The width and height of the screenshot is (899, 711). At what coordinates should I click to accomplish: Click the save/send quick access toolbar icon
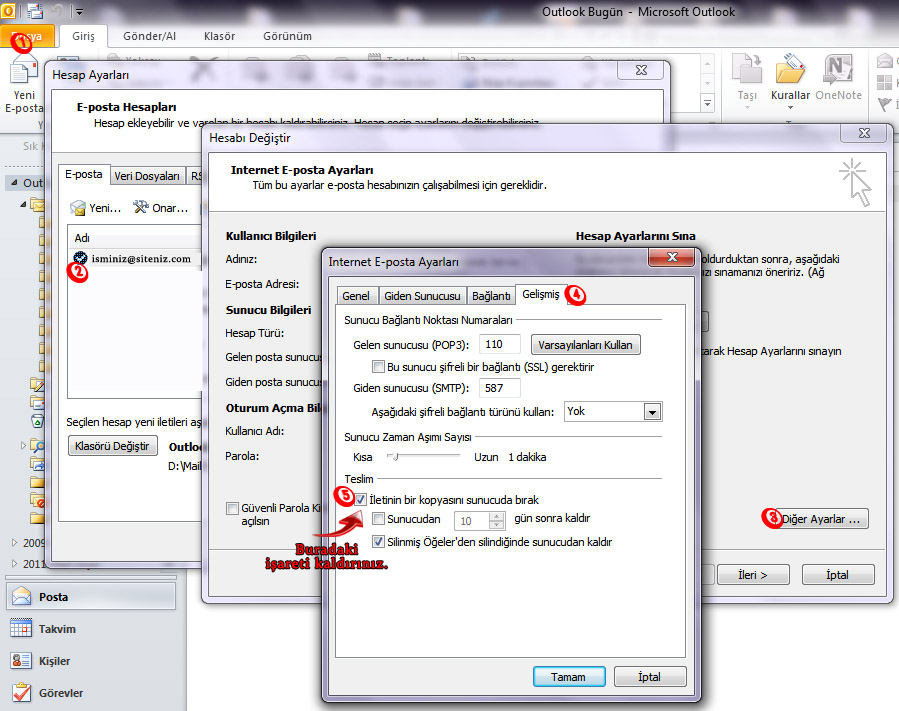click(36, 11)
